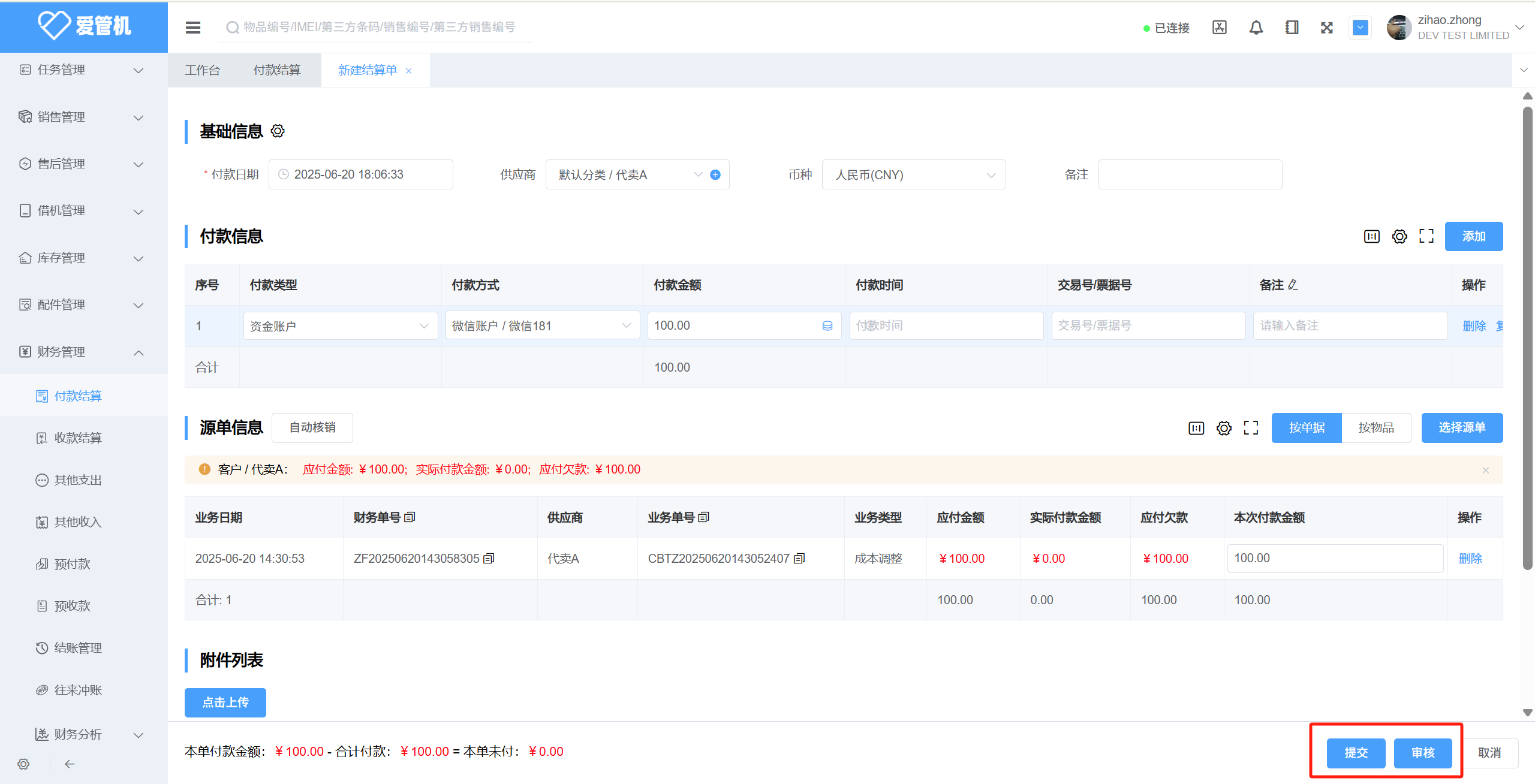1535x784 pixels.
Task: Open tab list chevron at right of tabs
Action: pos(1524,70)
